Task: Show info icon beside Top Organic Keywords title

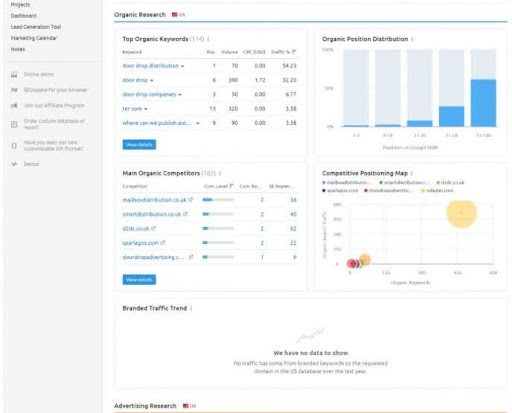Action: pos(208,39)
